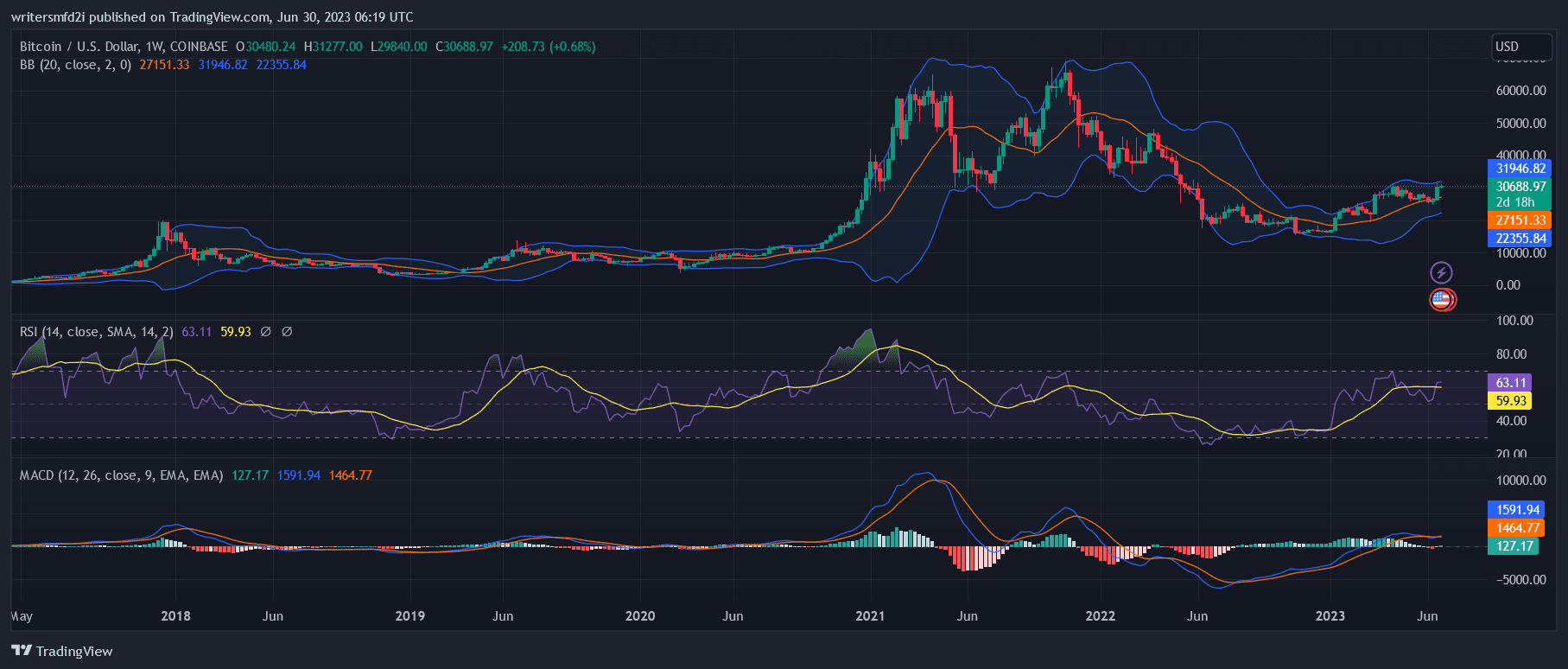1568x669 pixels.
Task: Open the USD currency selector
Action: point(1508,47)
